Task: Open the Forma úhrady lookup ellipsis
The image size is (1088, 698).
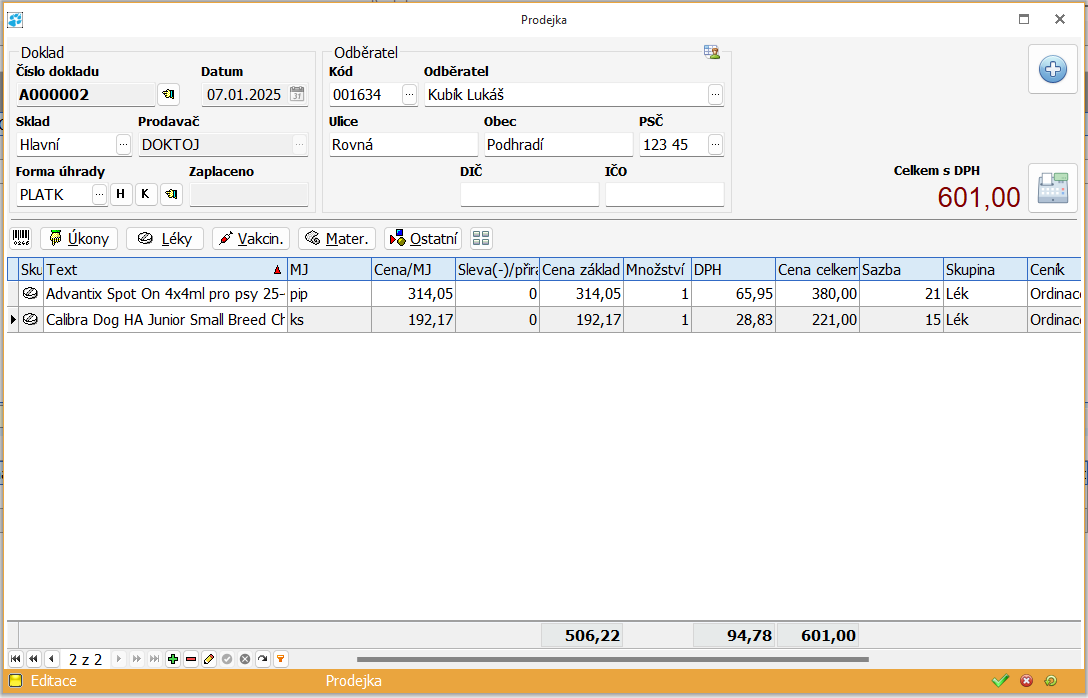Action: 99,194
